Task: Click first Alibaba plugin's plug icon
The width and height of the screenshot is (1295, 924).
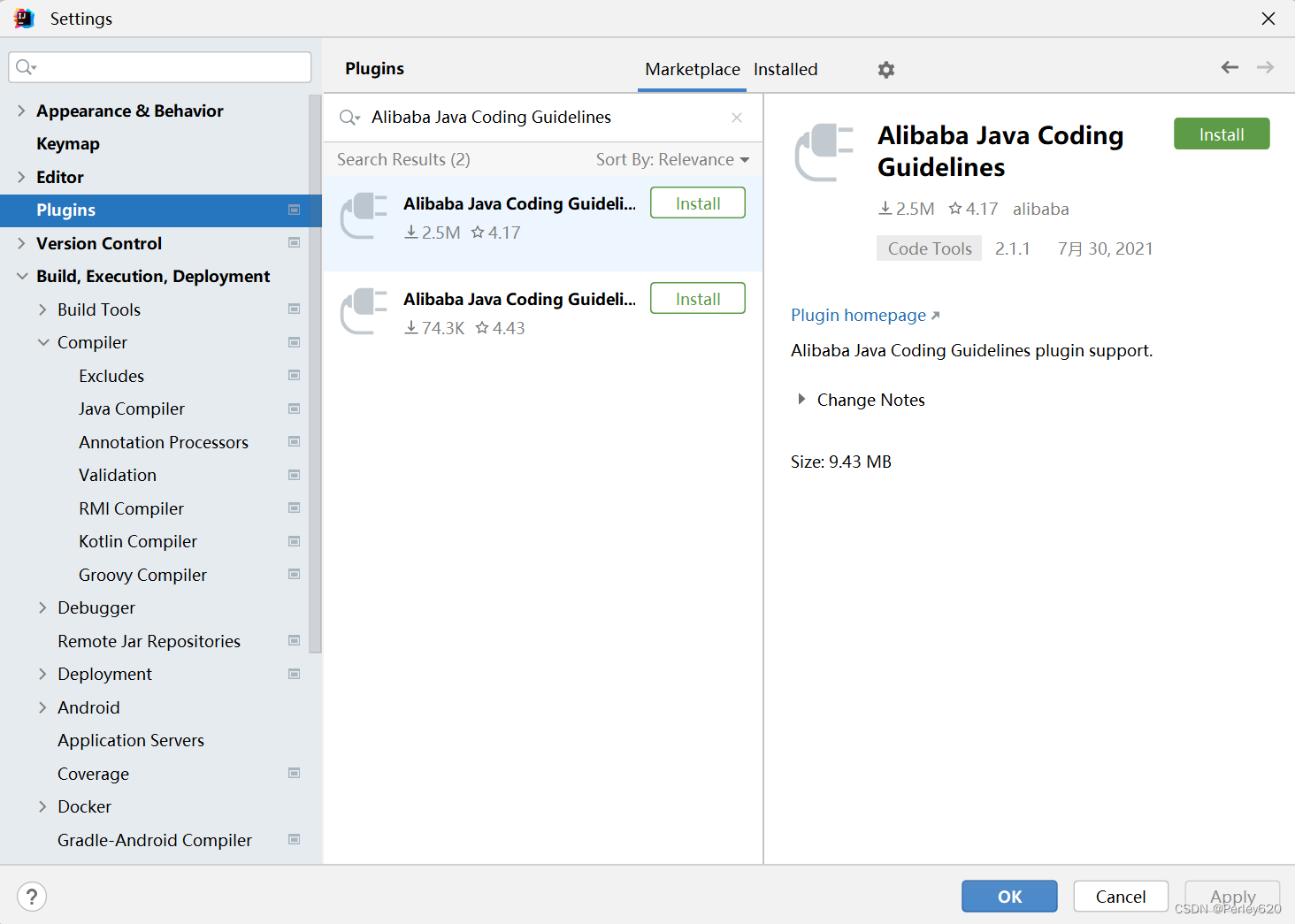Action: click(364, 217)
